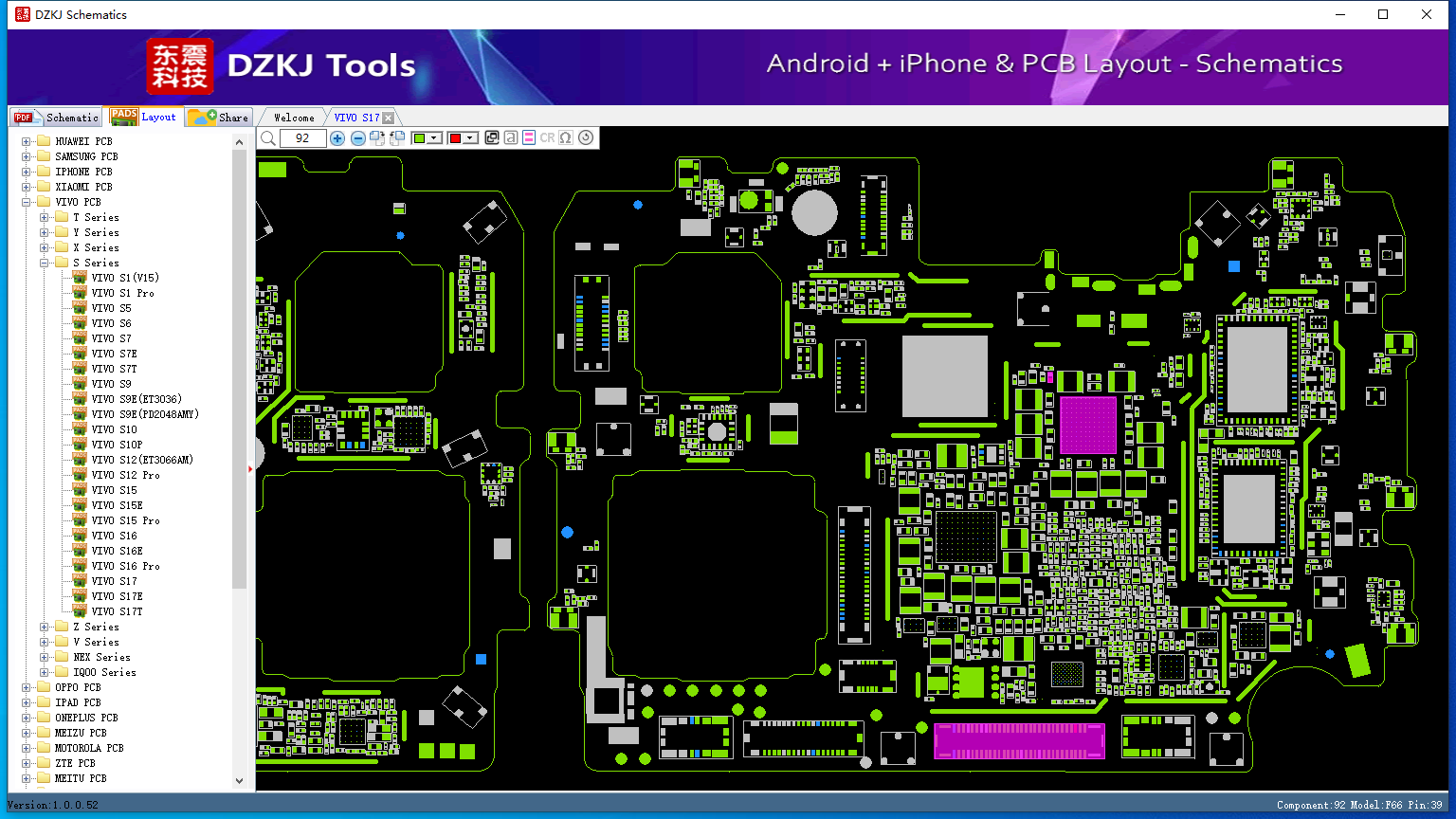
Task: Click the component number field showing 92
Action: tap(303, 138)
